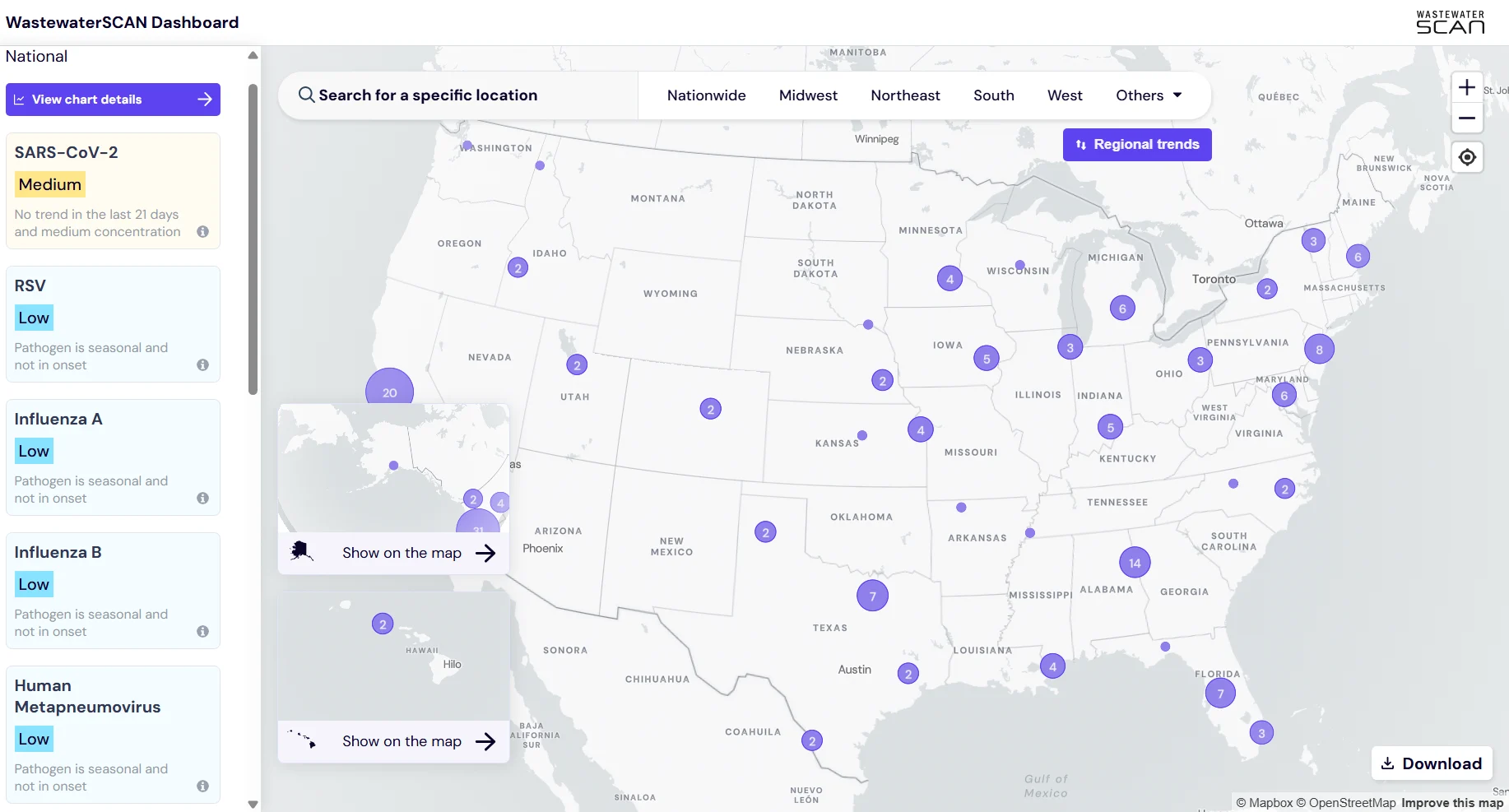The height and width of the screenshot is (812, 1509).
Task: Click the Regional trends button
Action: click(x=1137, y=145)
